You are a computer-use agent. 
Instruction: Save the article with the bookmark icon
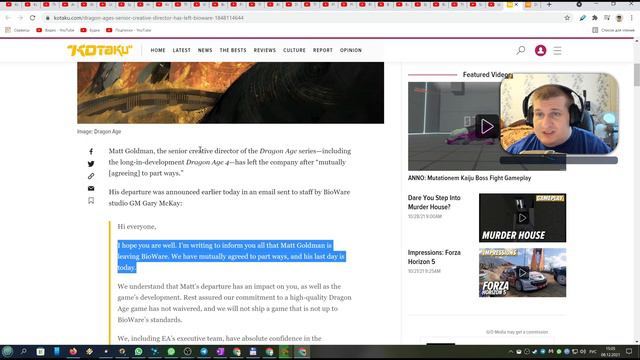click(x=91, y=200)
